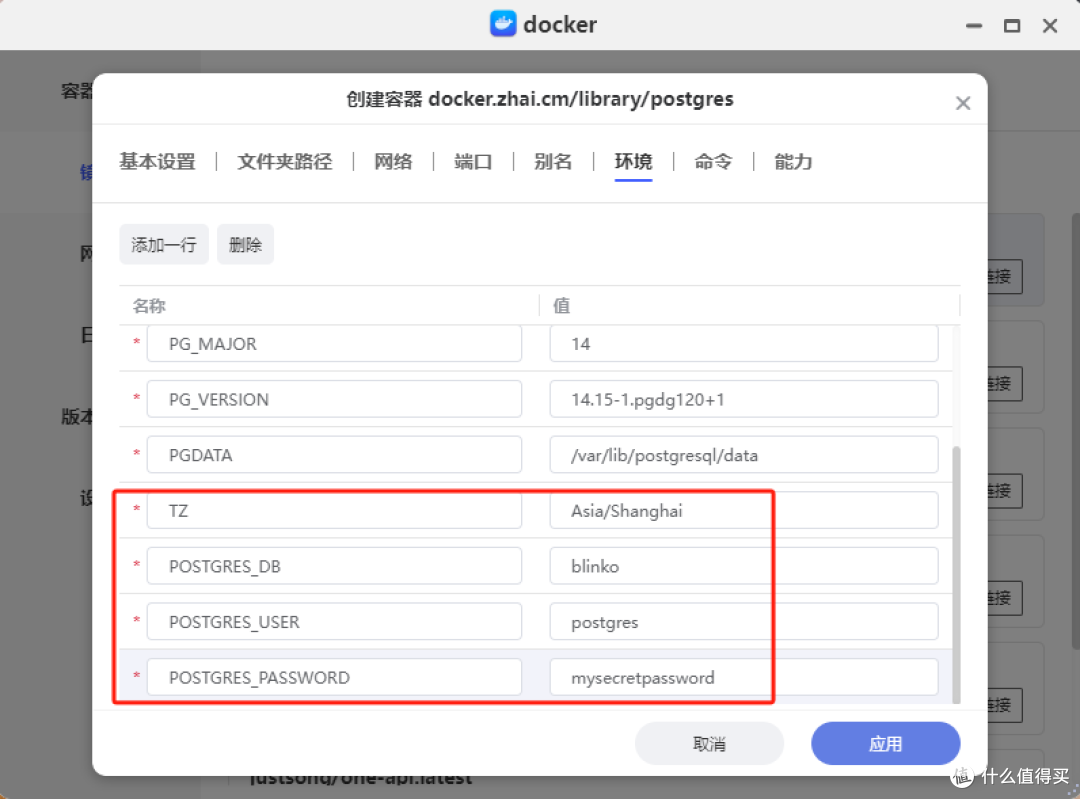1080x799 pixels.
Task: Open the 能力 tab
Action: pos(793,162)
